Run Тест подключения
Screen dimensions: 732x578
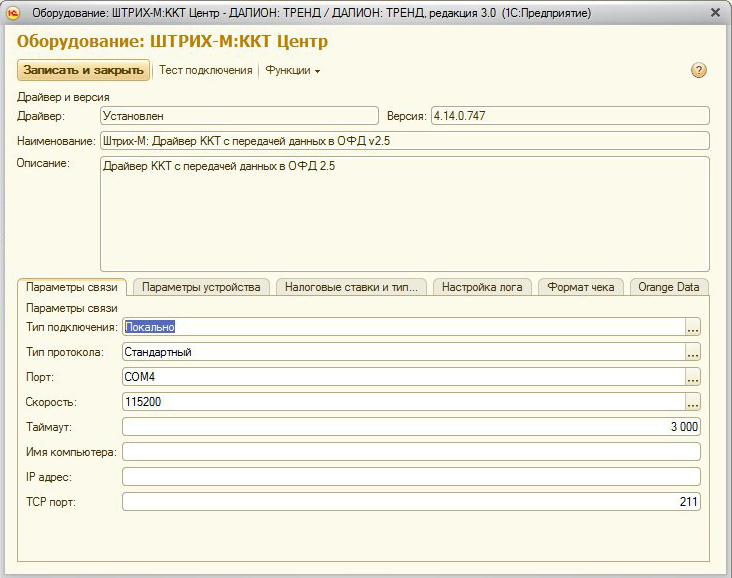point(205,70)
